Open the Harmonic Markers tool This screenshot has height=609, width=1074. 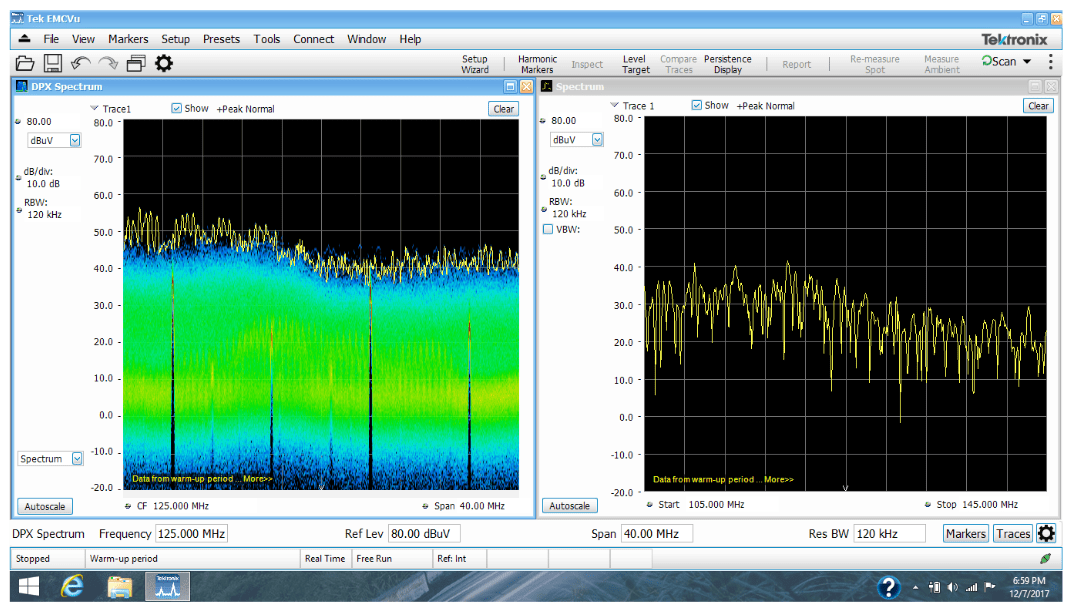(x=537, y=61)
